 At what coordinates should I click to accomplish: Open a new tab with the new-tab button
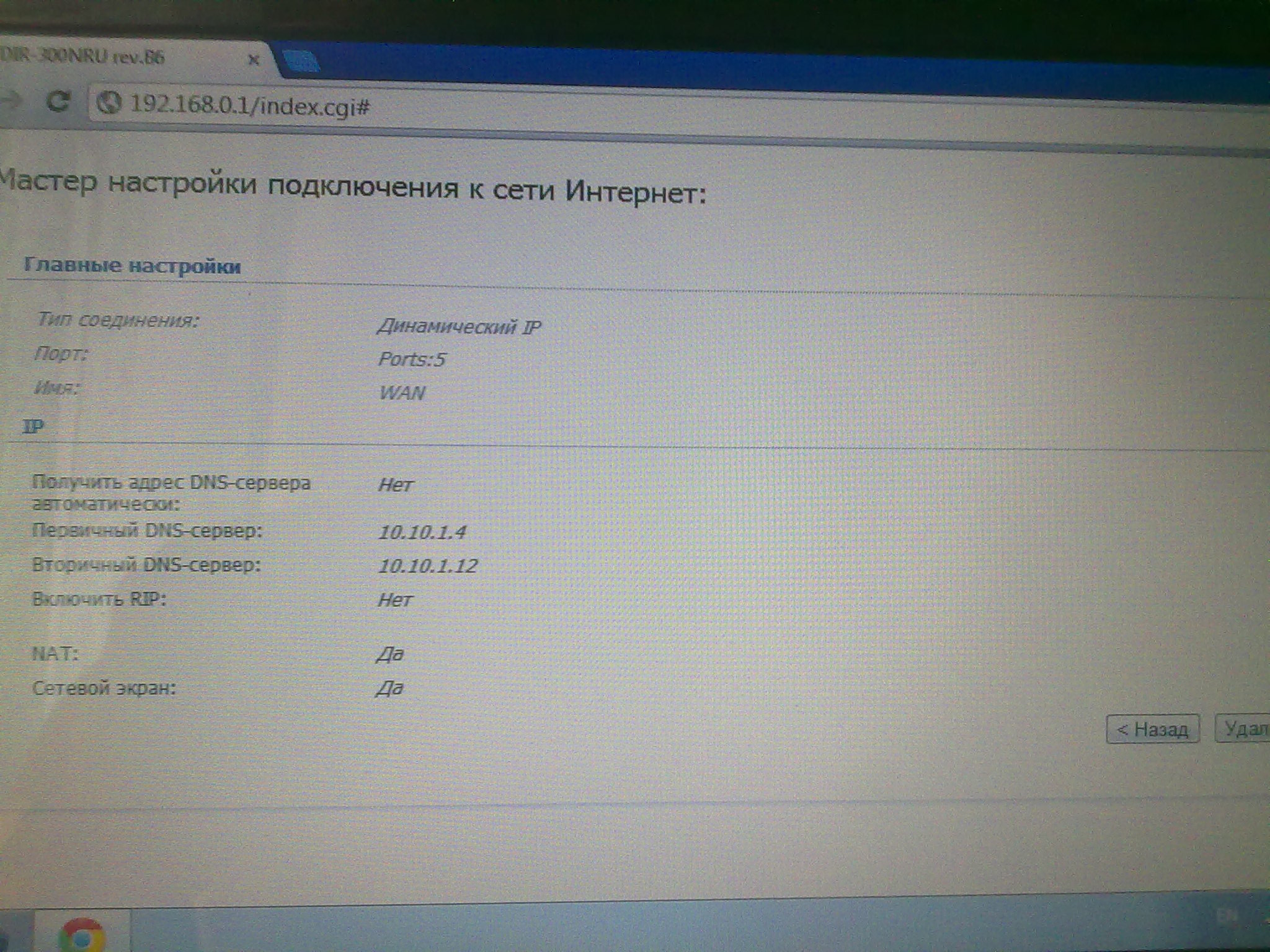click(302, 62)
